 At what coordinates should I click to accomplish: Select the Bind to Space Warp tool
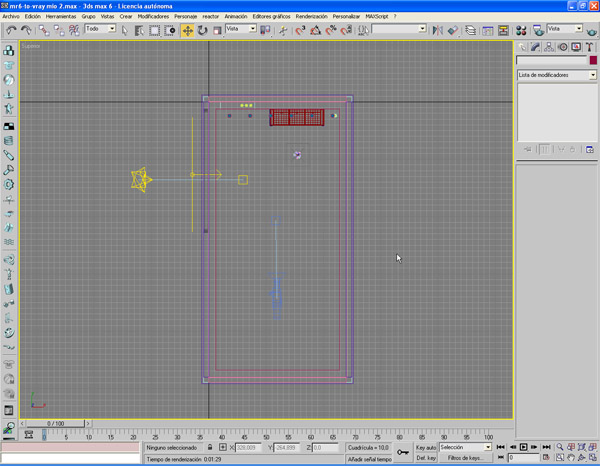[x=74, y=30]
